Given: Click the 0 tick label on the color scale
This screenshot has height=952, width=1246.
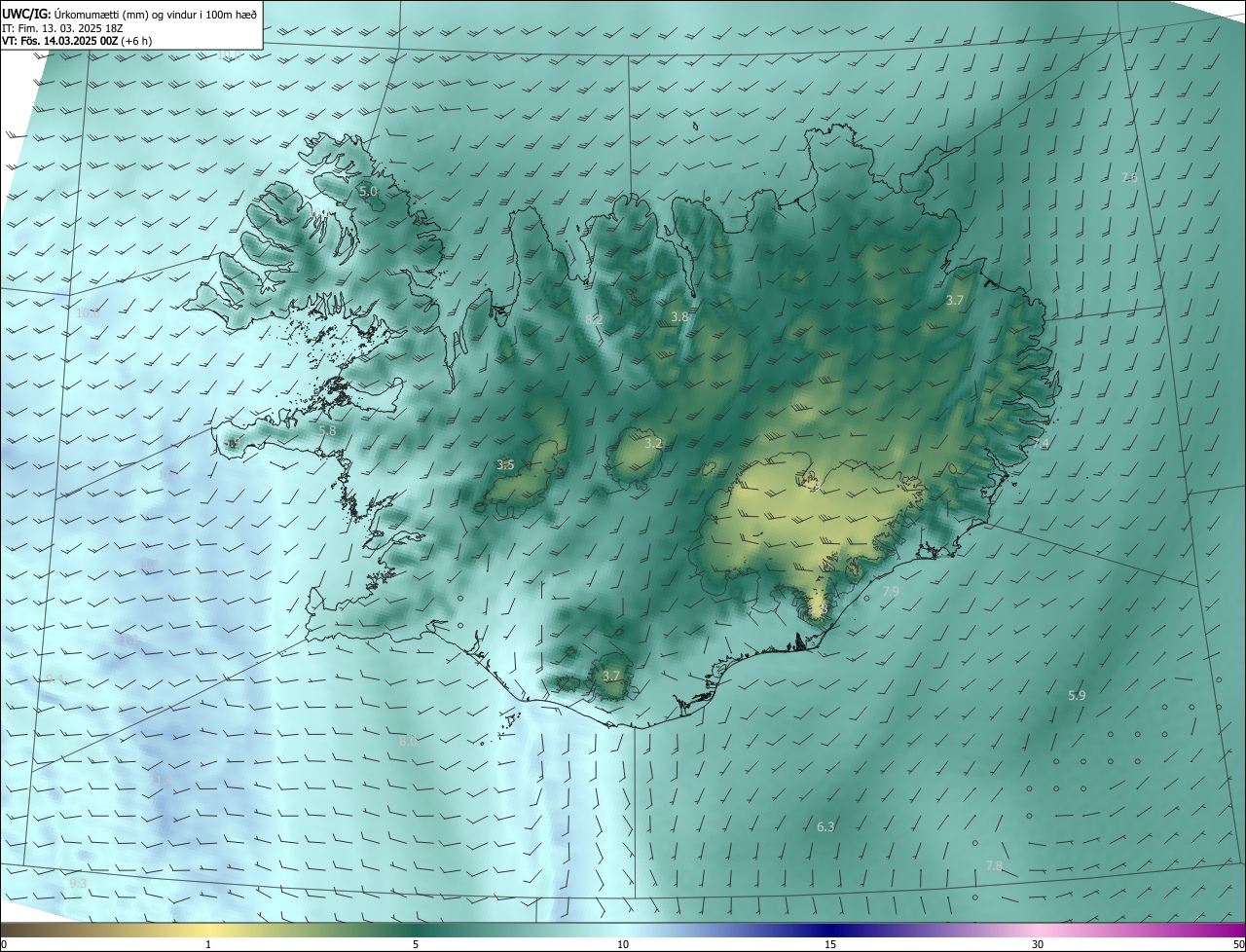Looking at the screenshot, I should click(4, 944).
